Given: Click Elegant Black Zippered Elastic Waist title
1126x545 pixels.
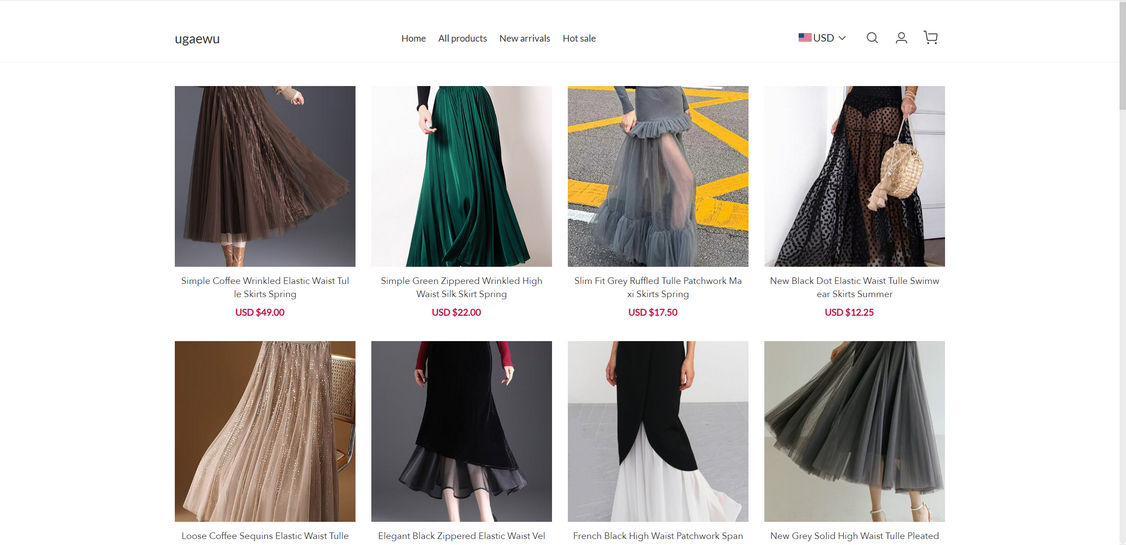Looking at the screenshot, I should 462,536.
